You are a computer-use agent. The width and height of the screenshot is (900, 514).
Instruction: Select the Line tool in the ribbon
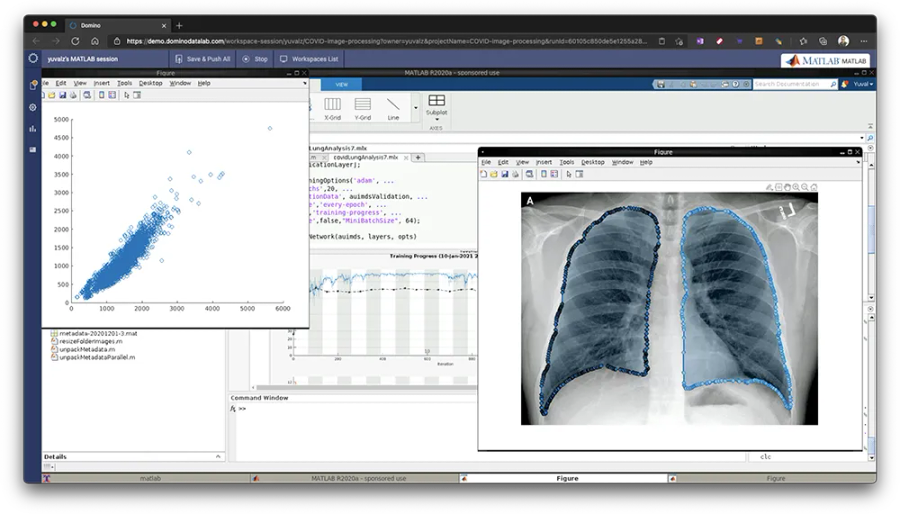point(393,108)
